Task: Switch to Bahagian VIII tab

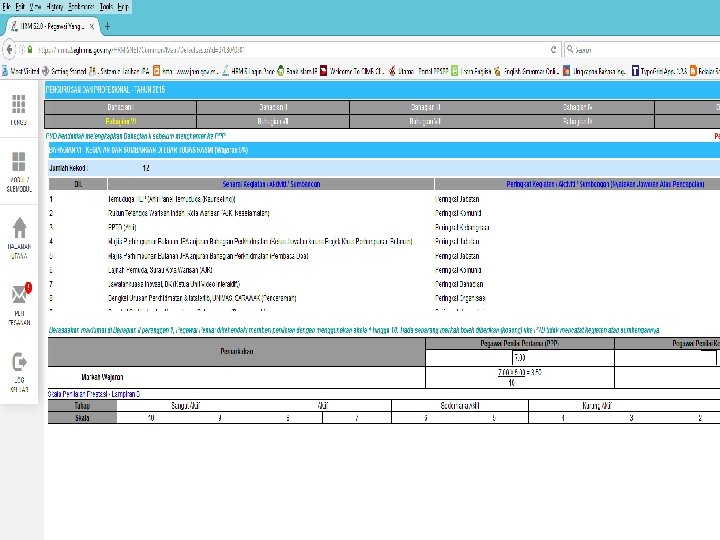Action: (426, 122)
